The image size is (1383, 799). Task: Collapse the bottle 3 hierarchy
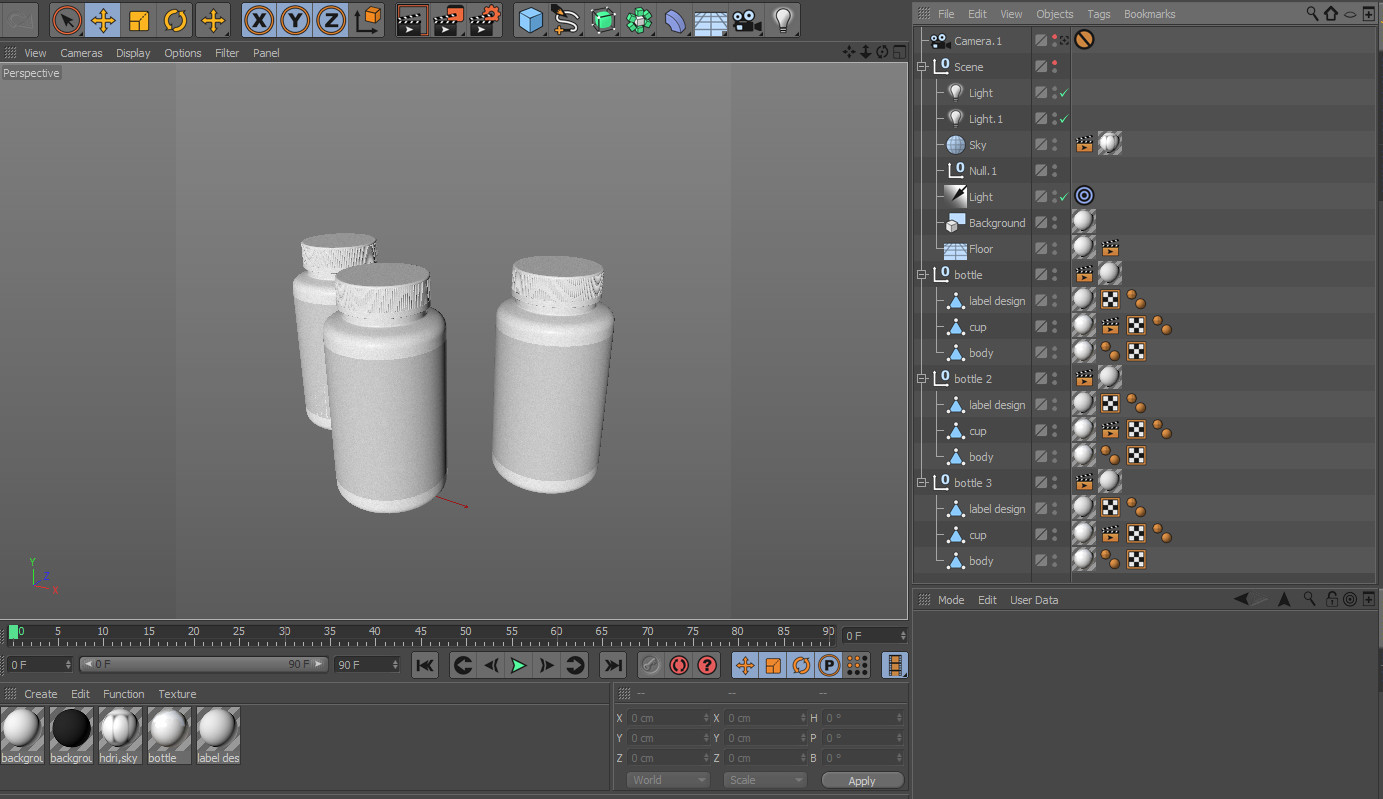[x=922, y=482]
